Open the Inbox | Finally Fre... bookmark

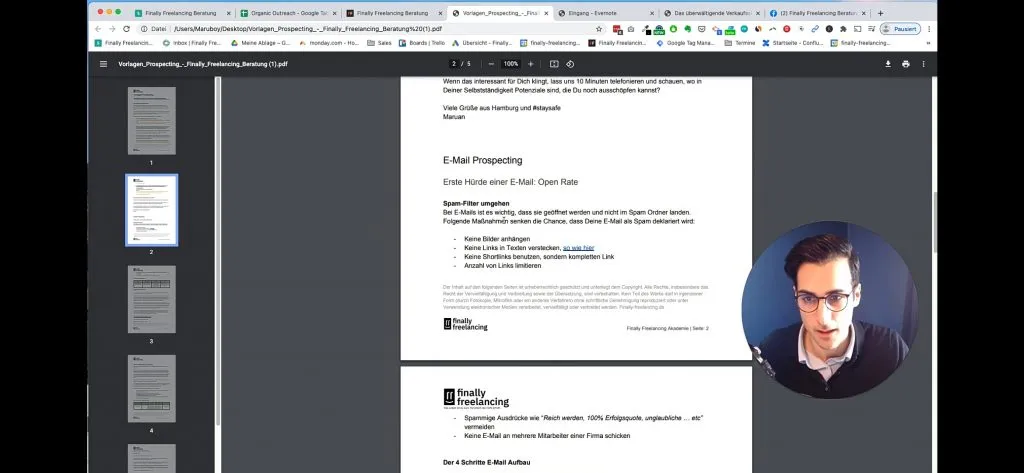(192, 43)
